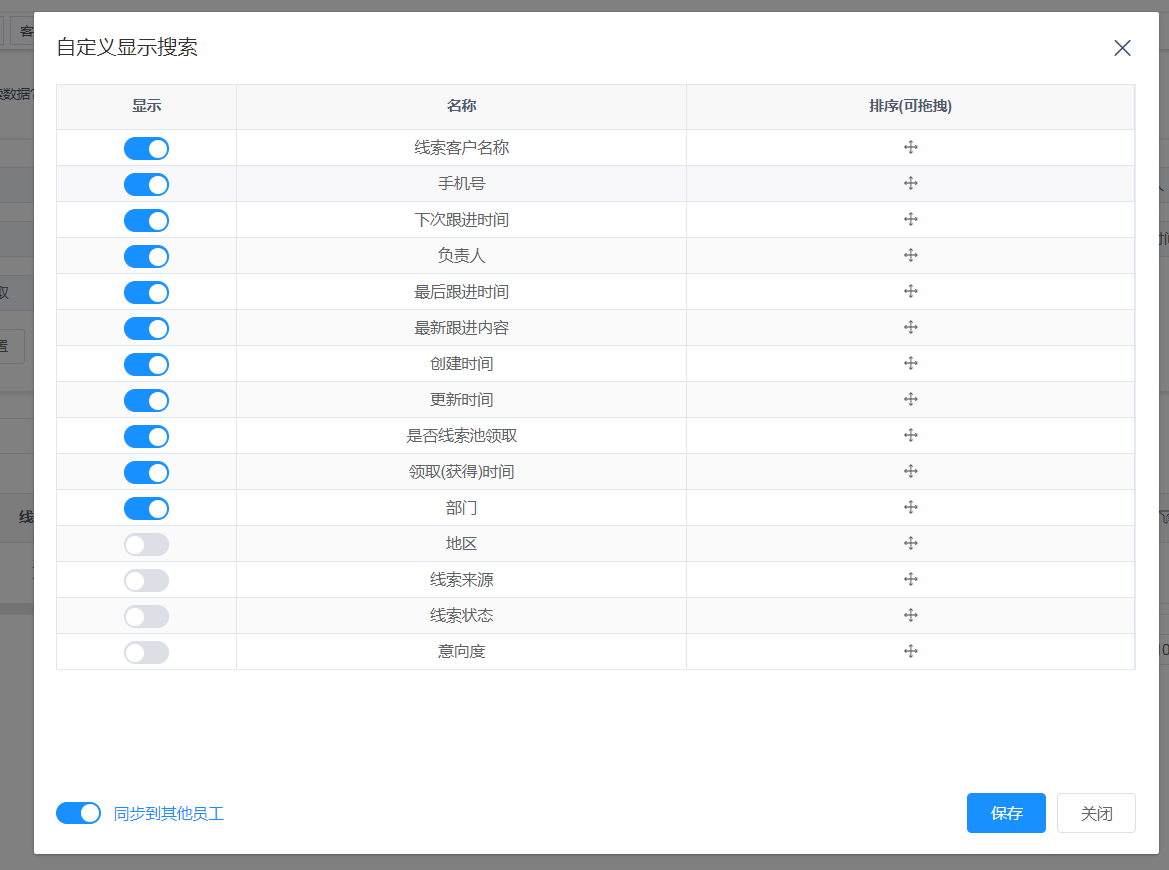
Task: Click the 保存 button
Action: tap(1006, 813)
